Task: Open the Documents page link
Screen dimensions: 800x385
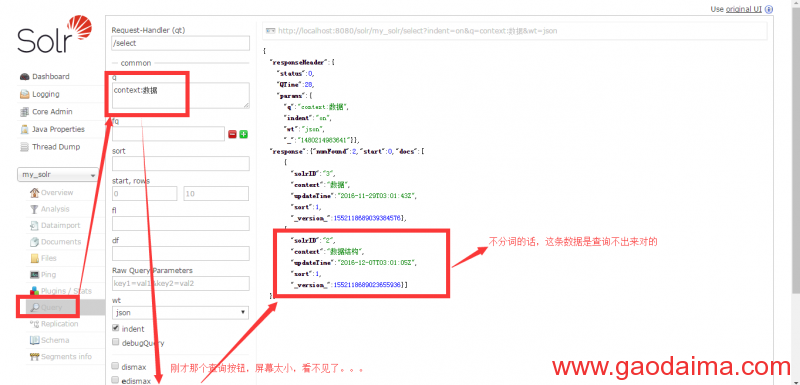Action: pyautogui.click(x=61, y=242)
